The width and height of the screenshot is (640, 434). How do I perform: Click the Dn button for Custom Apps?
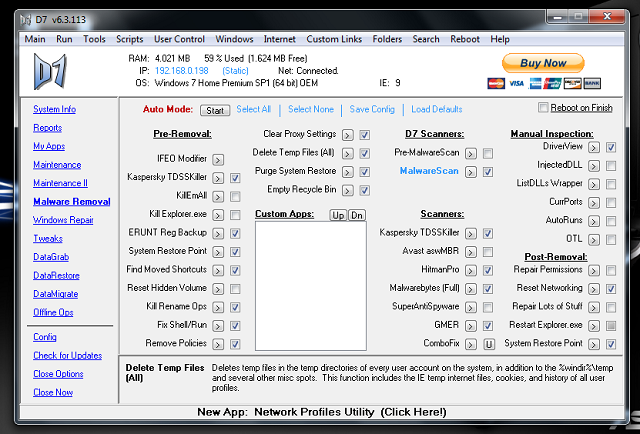click(357, 215)
